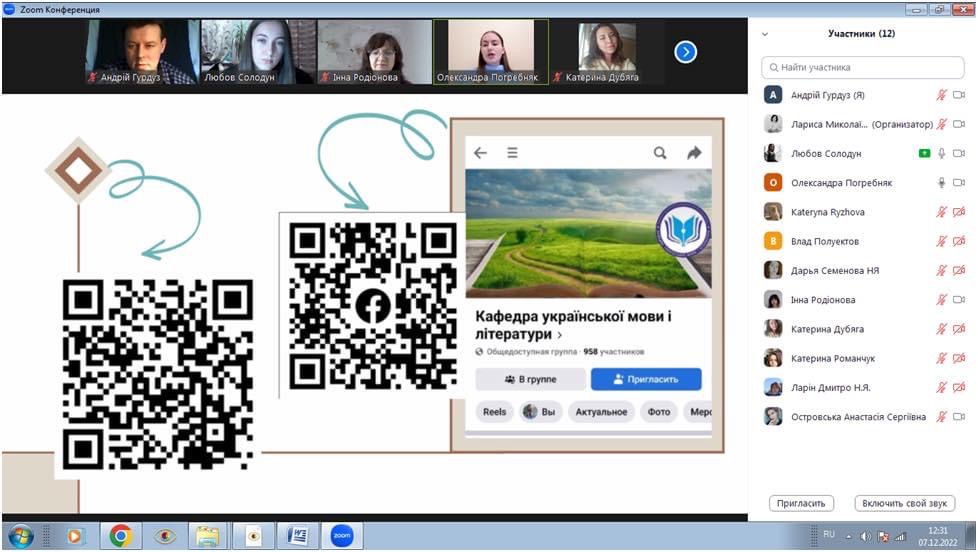Click participant name Олександра Погребняк in list
This screenshot has width=978, height=552.
click(x=841, y=183)
